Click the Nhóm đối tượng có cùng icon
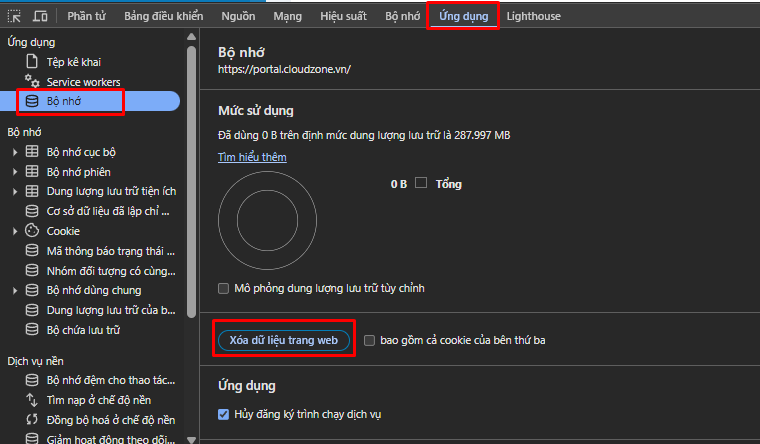760x444 pixels. (x=32, y=270)
